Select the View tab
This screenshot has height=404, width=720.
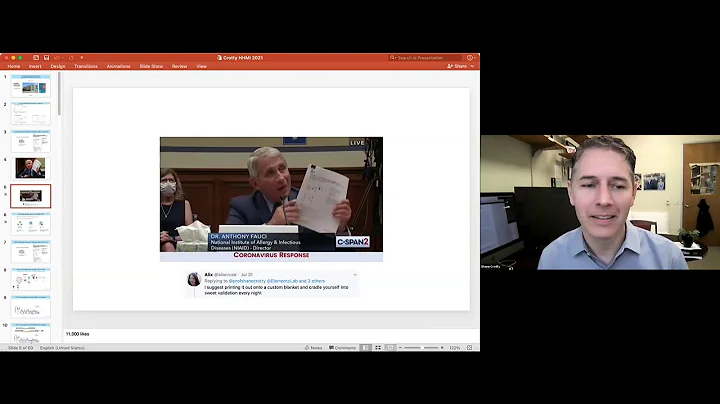202,67
